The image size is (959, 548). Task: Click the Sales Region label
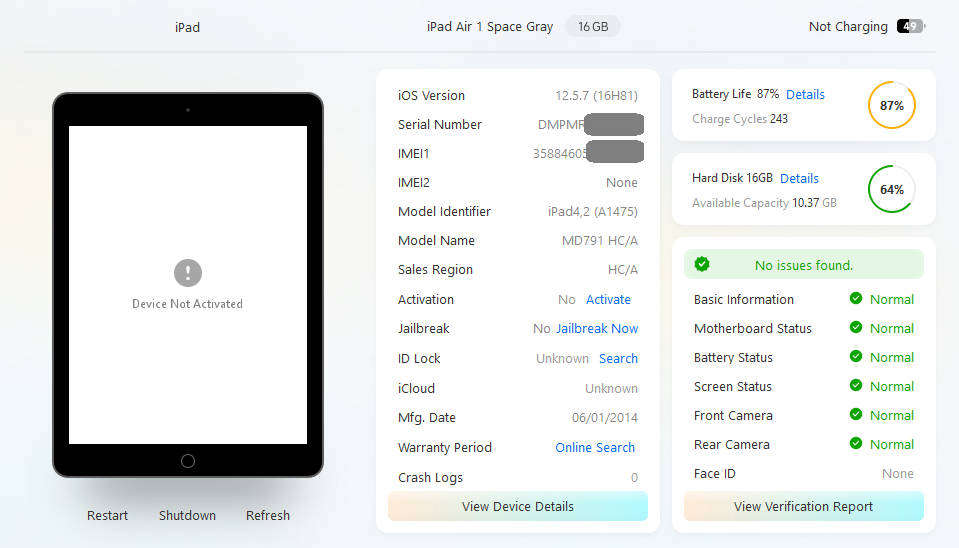point(435,270)
